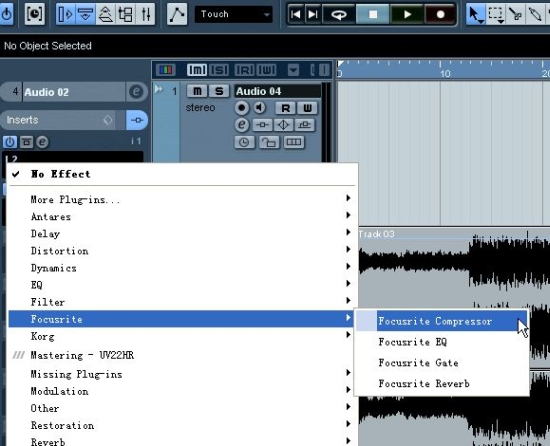Image resolution: width=550 pixels, height=446 pixels.
Task: Select the Object Selection arrow tool
Action: point(476,14)
